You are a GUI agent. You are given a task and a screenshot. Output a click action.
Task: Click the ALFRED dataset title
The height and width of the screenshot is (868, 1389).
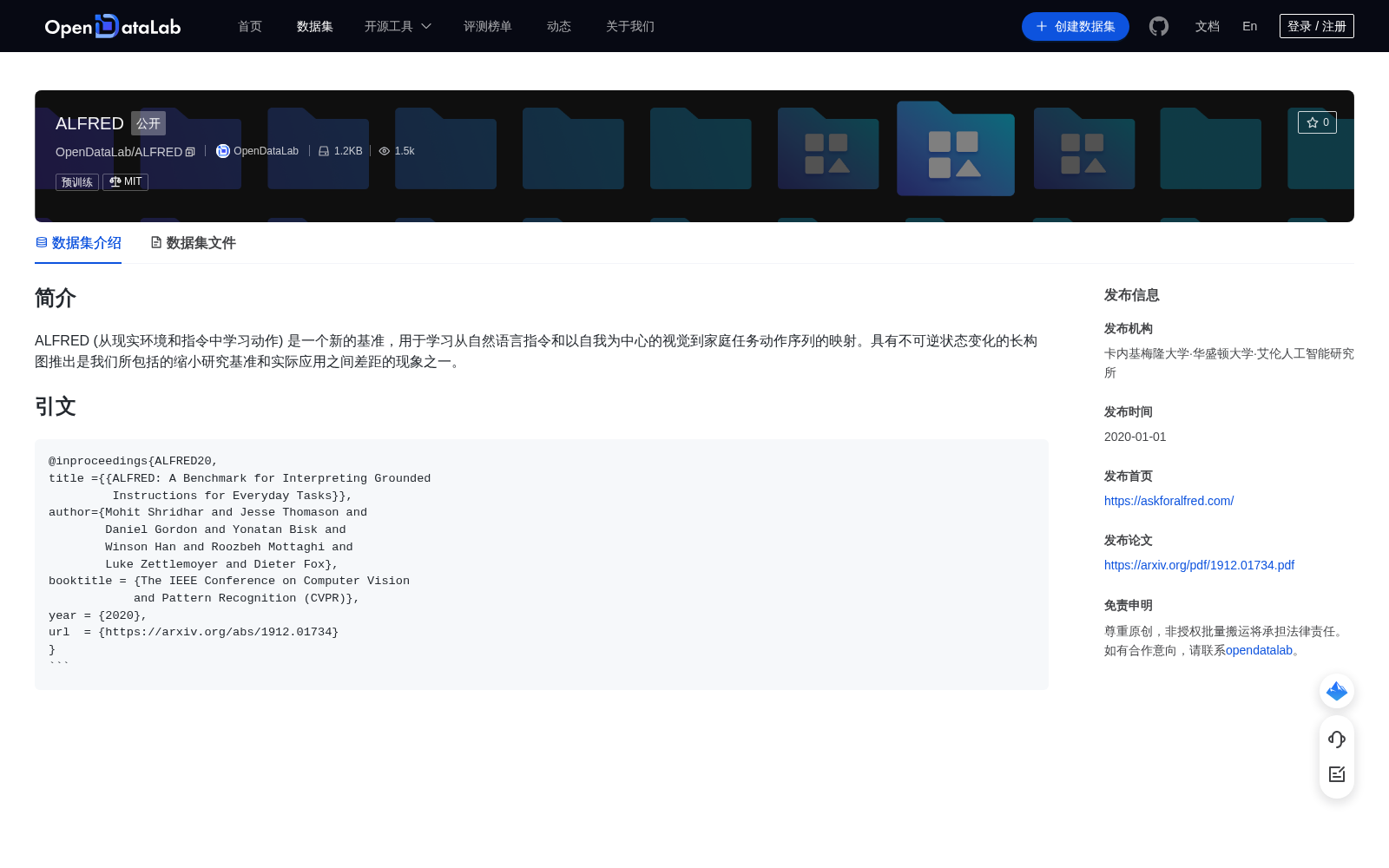[x=89, y=123]
